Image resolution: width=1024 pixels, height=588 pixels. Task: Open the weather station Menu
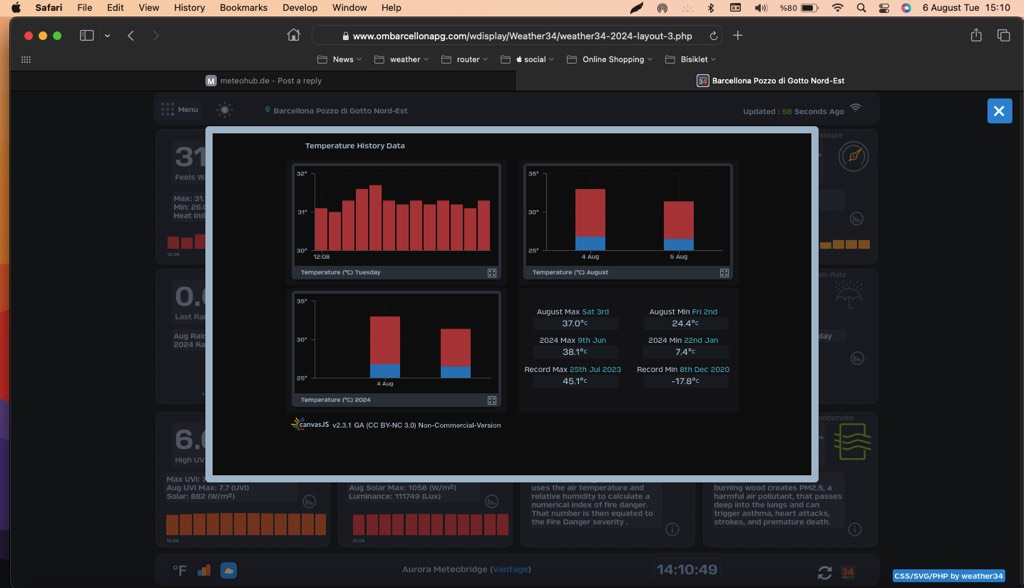click(180, 110)
